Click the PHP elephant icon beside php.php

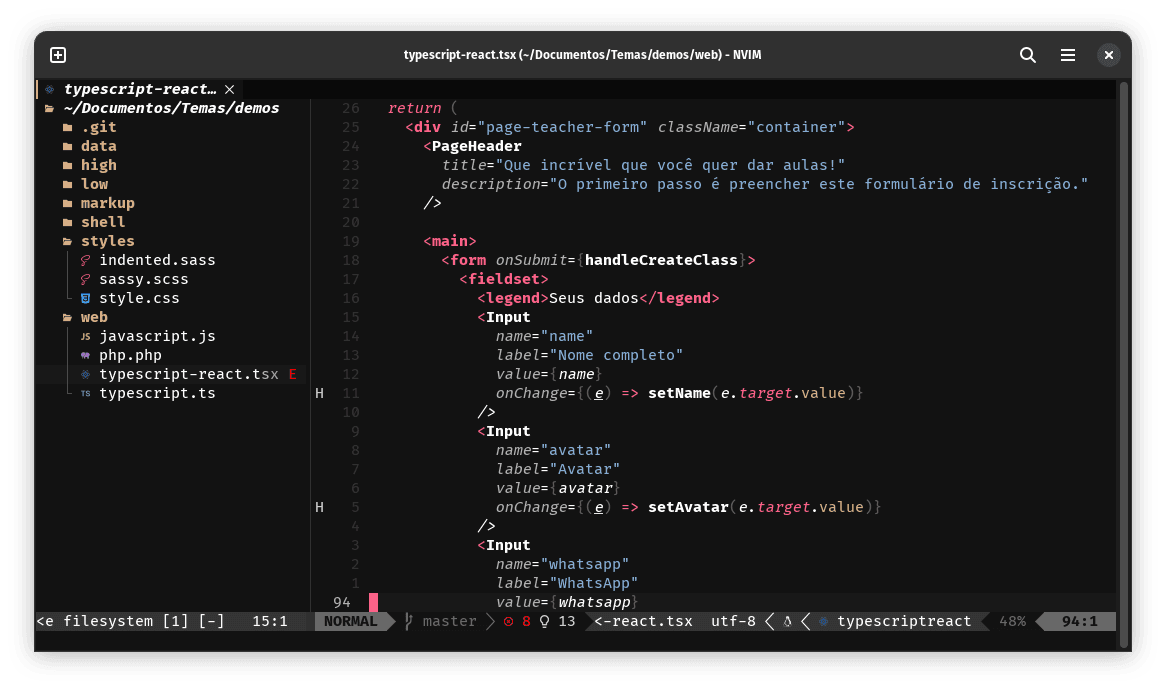point(86,356)
